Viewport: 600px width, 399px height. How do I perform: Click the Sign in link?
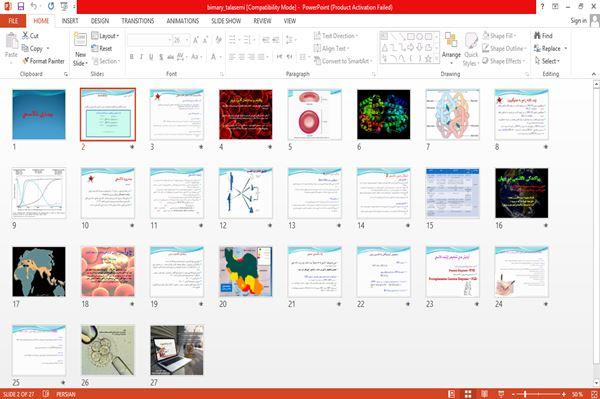578,21
